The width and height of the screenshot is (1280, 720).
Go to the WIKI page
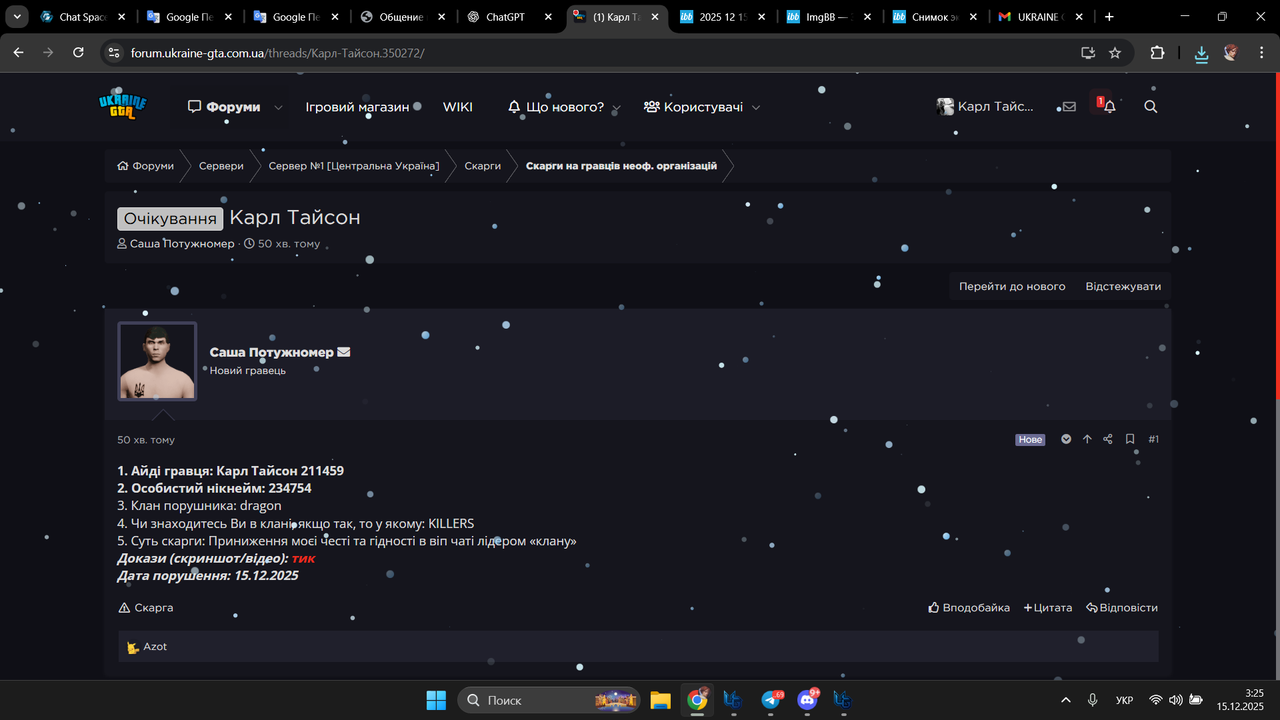point(458,107)
